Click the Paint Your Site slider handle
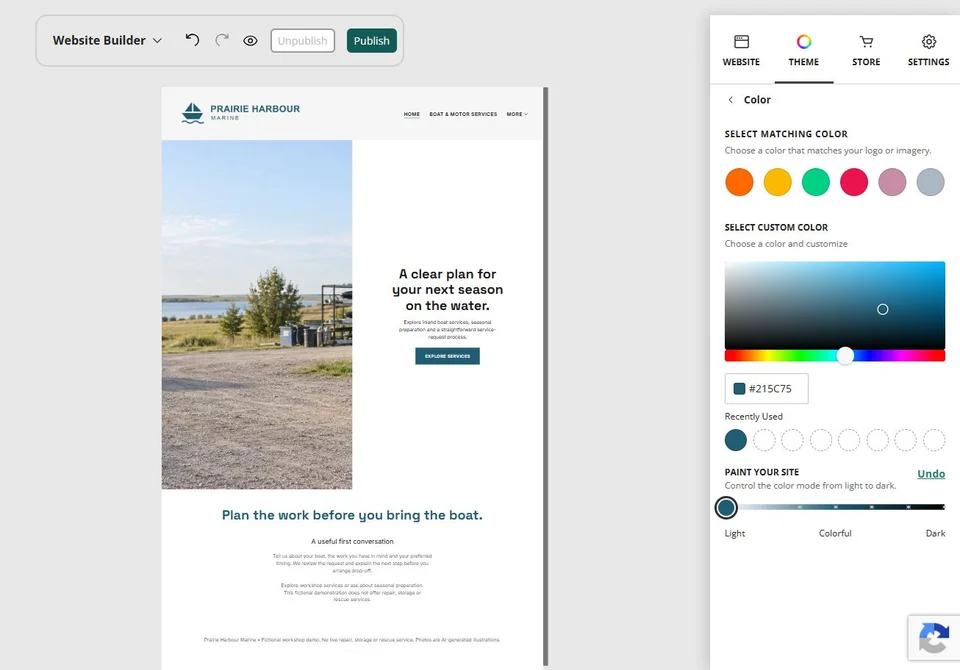 tap(726, 507)
